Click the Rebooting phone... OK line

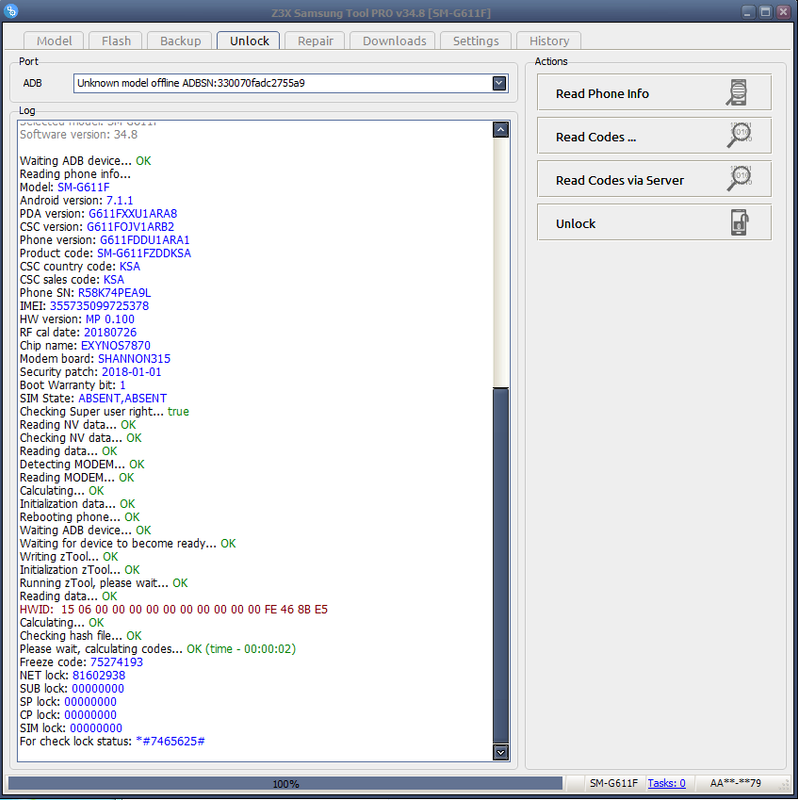[x=80, y=517]
